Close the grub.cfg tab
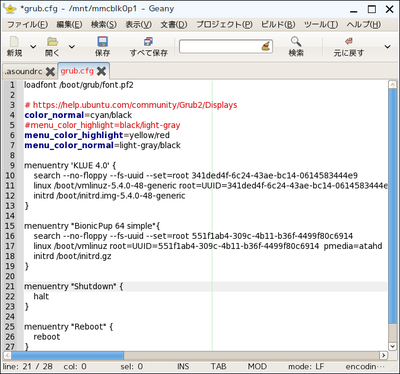The width and height of the screenshot is (400, 374). [x=101, y=71]
